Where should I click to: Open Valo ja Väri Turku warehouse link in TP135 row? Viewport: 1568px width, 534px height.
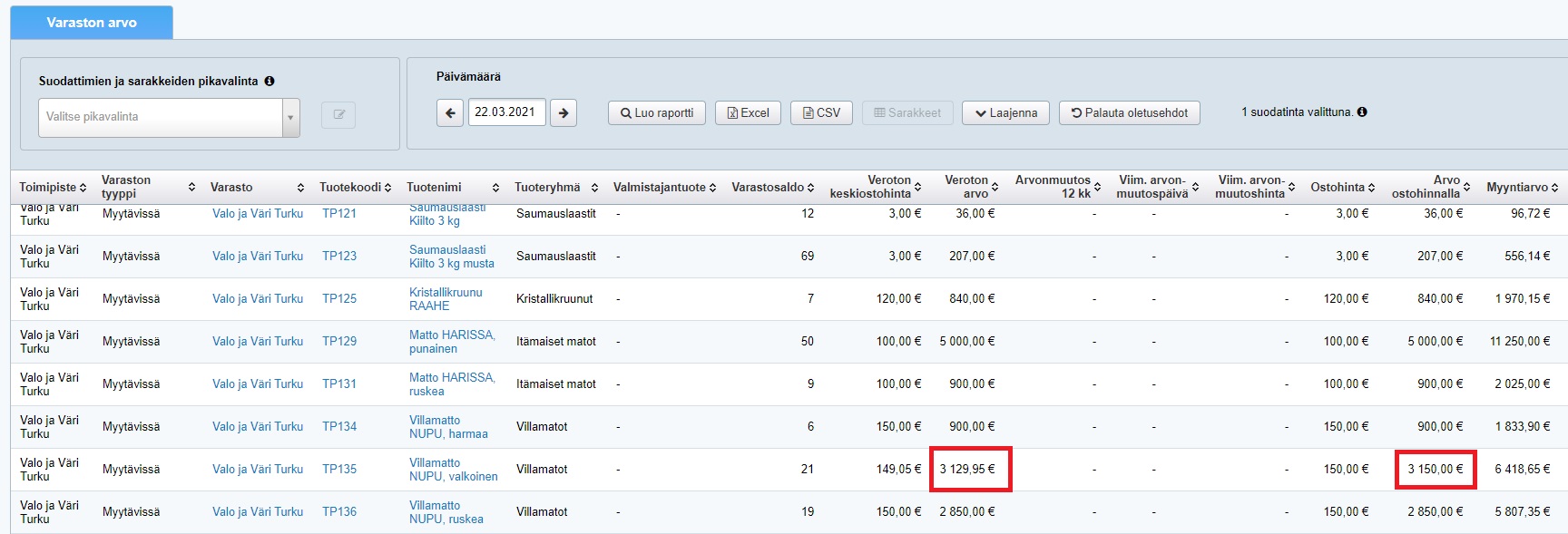pyautogui.click(x=258, y=470)
